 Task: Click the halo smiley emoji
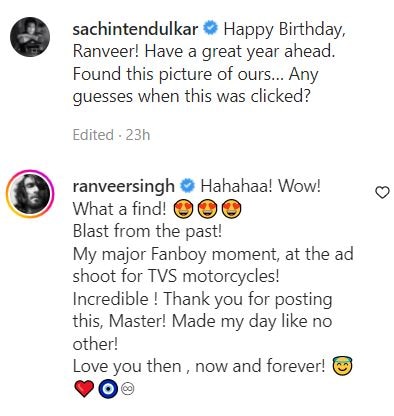click(342, 366)
